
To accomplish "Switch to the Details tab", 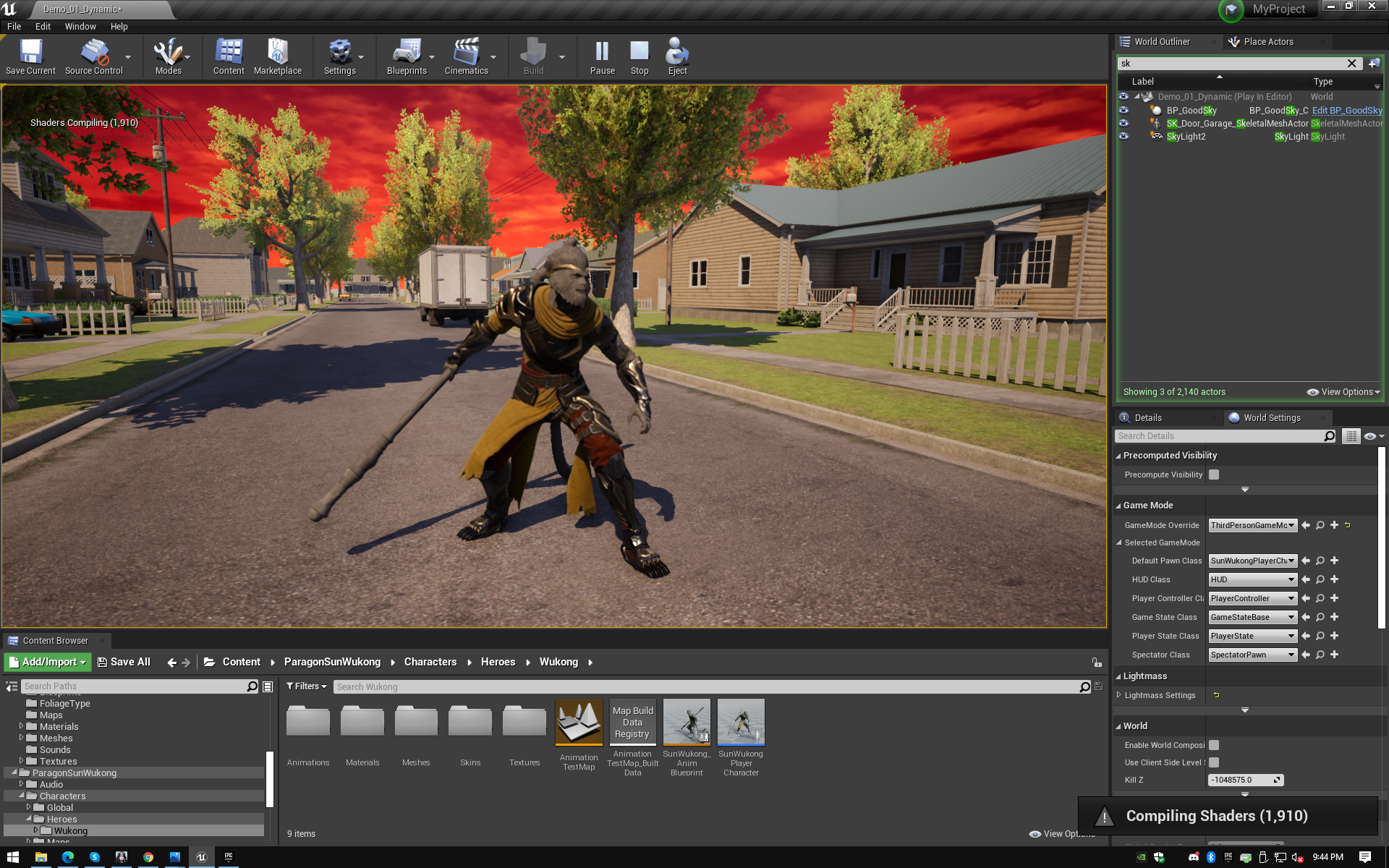I will (x=1147, y=418).
